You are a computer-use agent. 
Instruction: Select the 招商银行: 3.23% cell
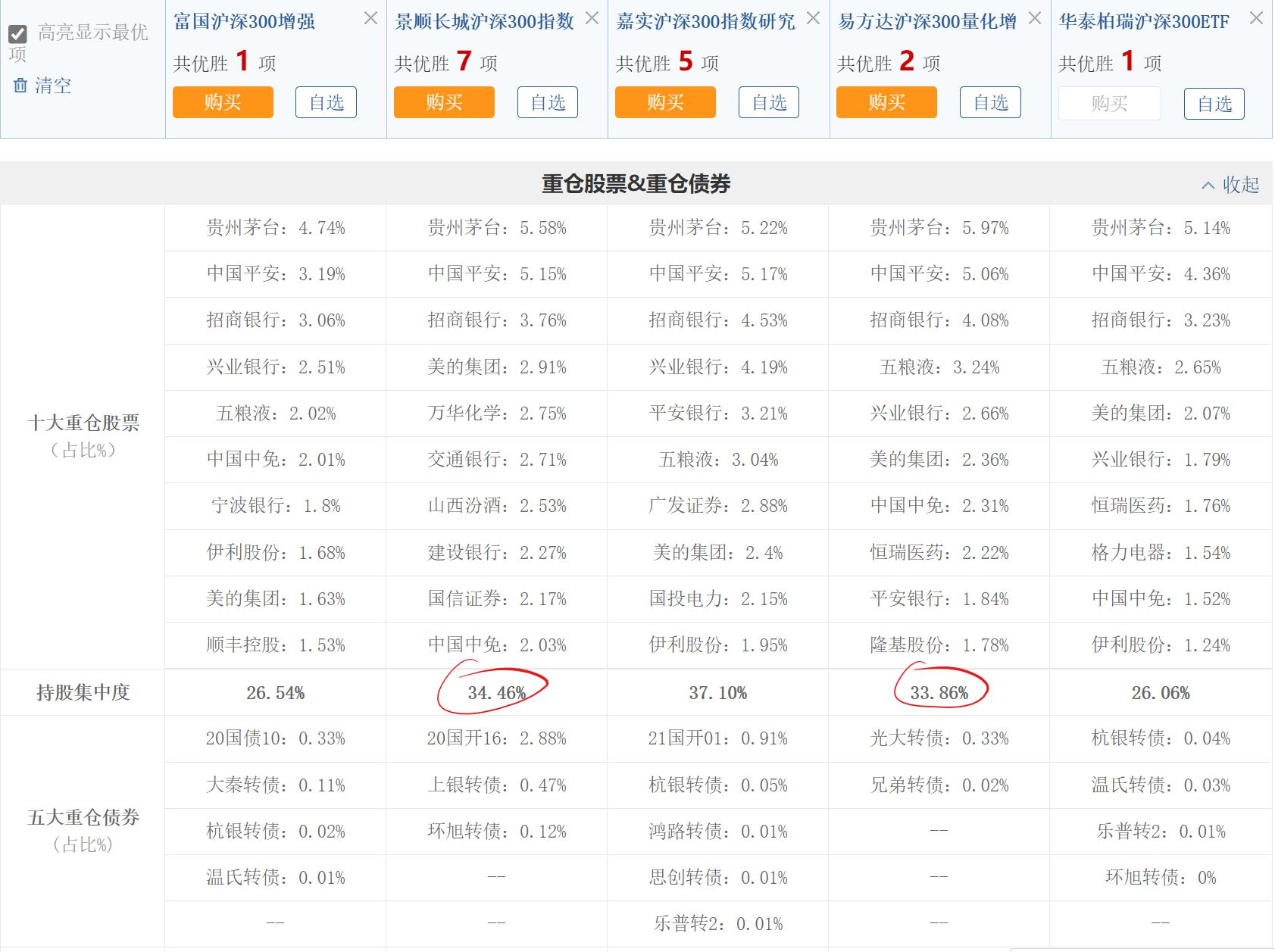coord(1161,320)
